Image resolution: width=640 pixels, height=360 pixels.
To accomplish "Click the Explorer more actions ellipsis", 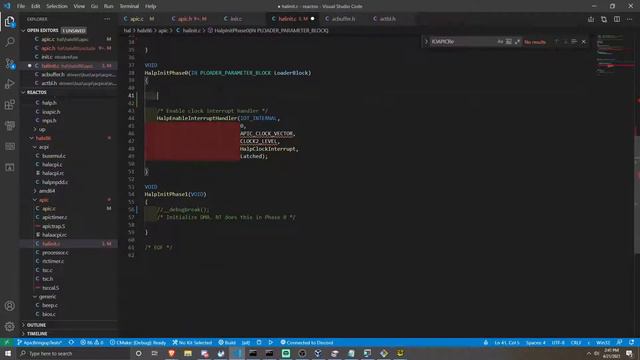I will (x=107, y=19).
